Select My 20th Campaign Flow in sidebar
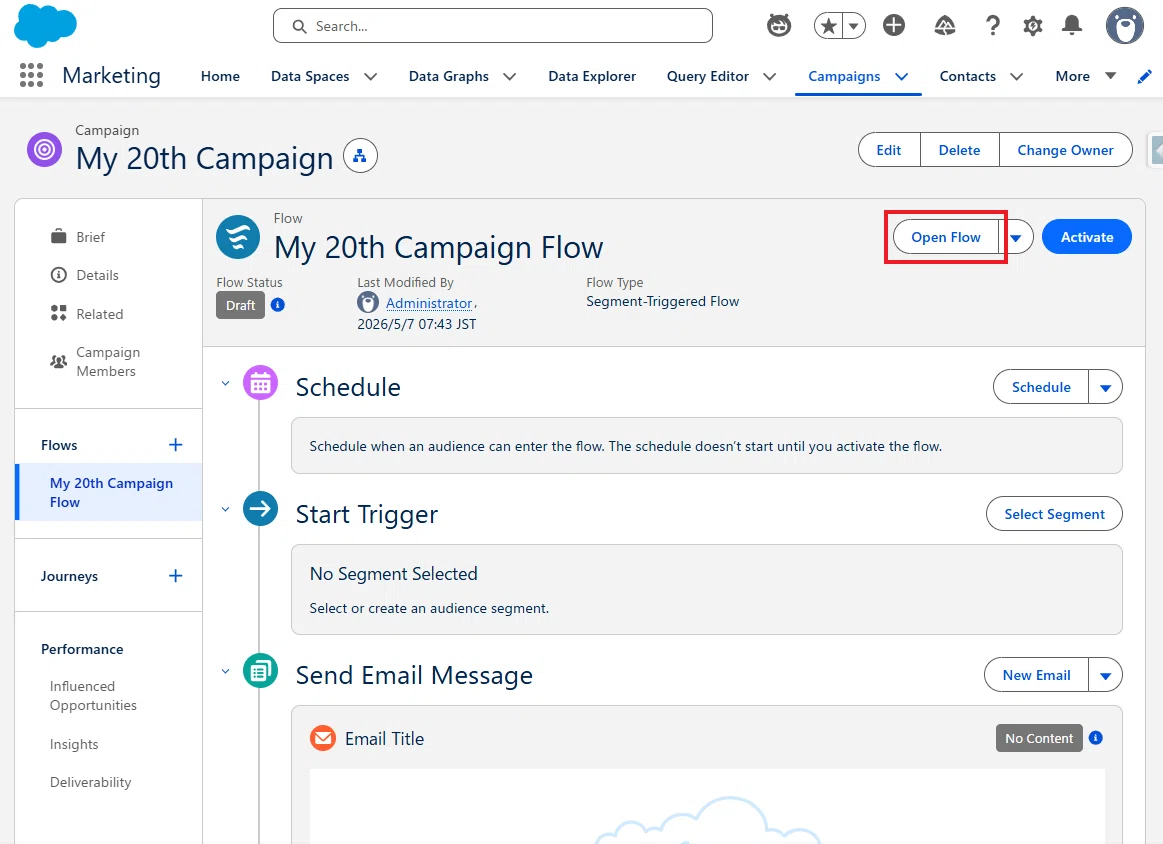The height and width of the screenshot is (844, 1163). pos(110,492)
